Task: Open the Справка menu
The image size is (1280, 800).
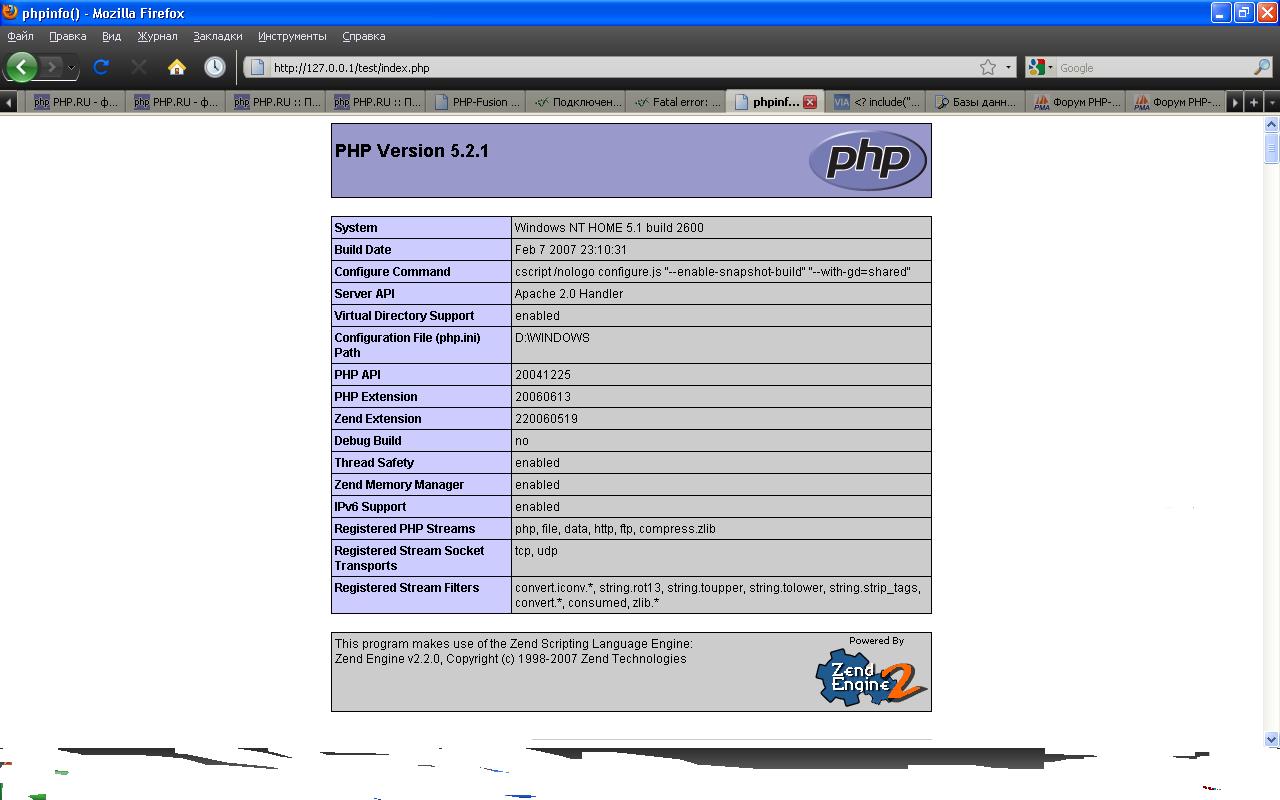Action: coord(363,36)
